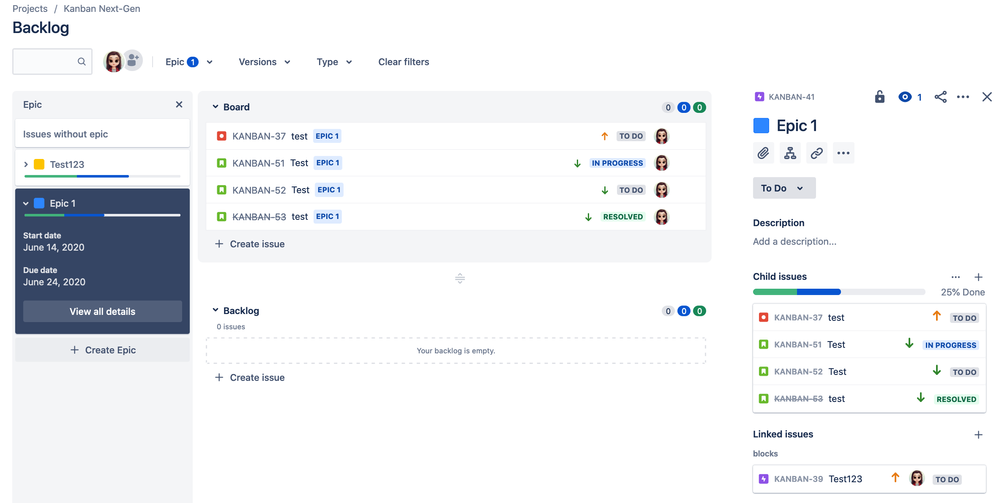Click the blue Epic 1 color square in sidebar
The width and height of the screenshot is (999, 503).
[39, 203]
